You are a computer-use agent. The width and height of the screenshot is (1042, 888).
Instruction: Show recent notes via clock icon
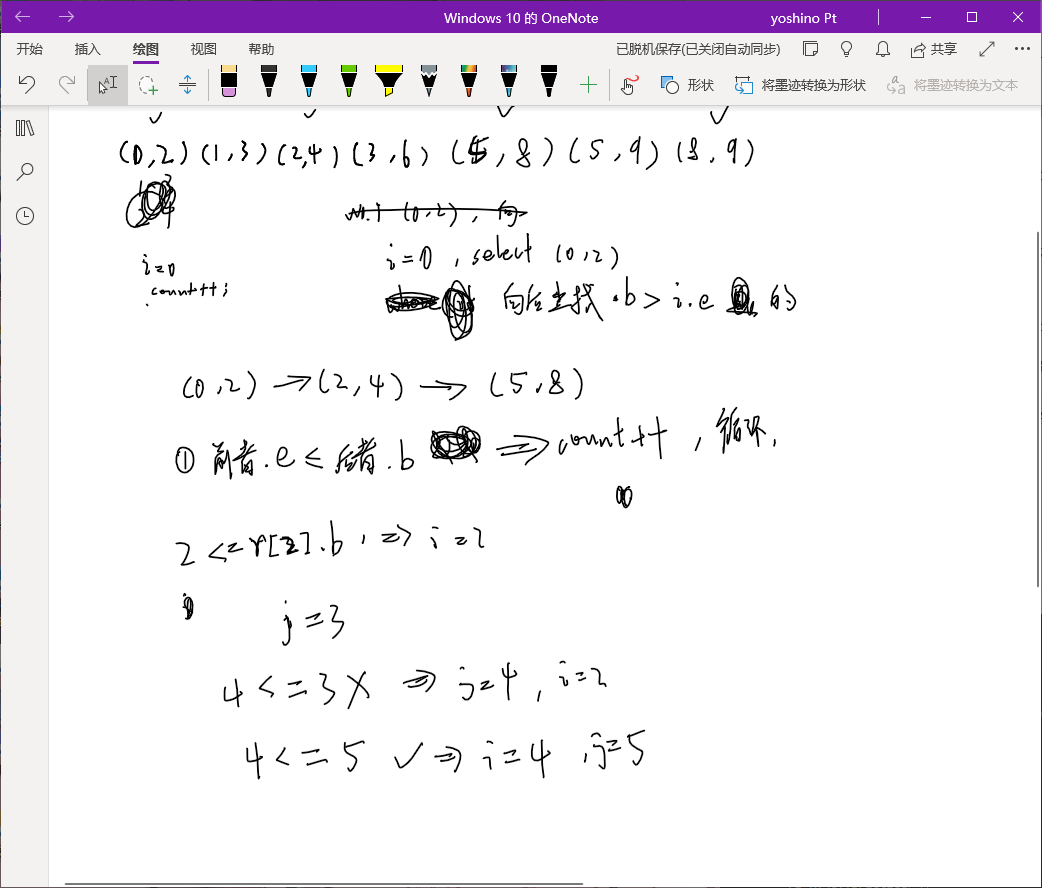[x=25, y=215]
